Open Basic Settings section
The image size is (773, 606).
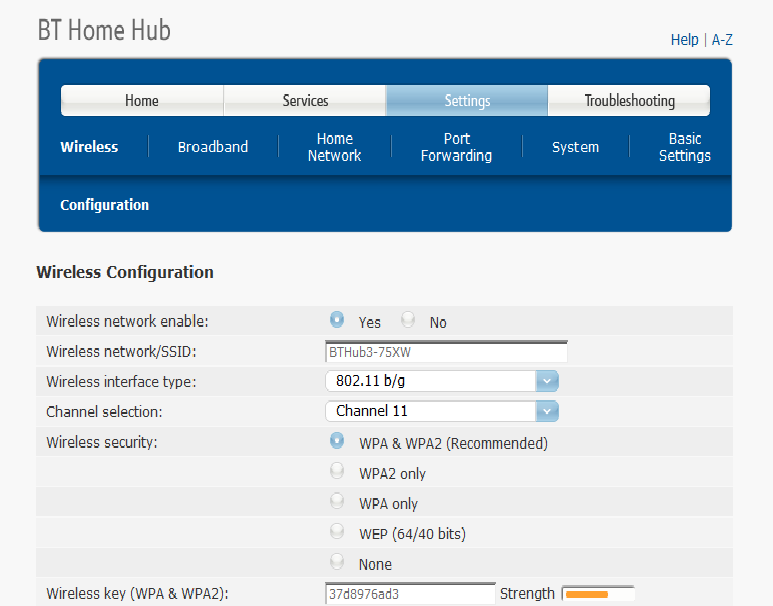pyautogui.click(x=685, y=147)
